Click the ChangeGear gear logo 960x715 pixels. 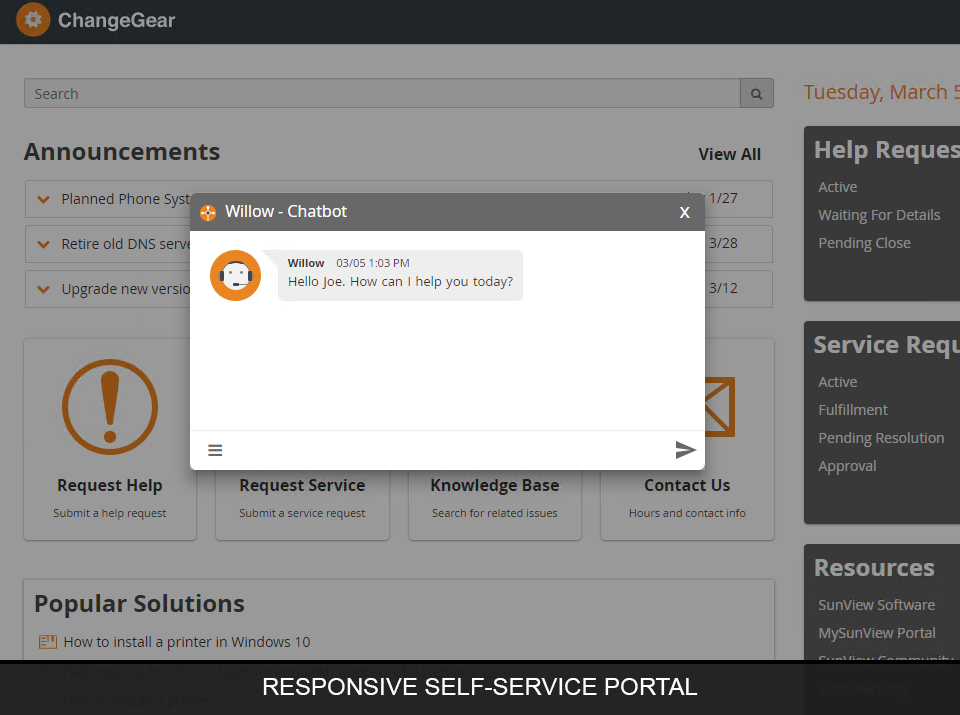pos(33,19)
